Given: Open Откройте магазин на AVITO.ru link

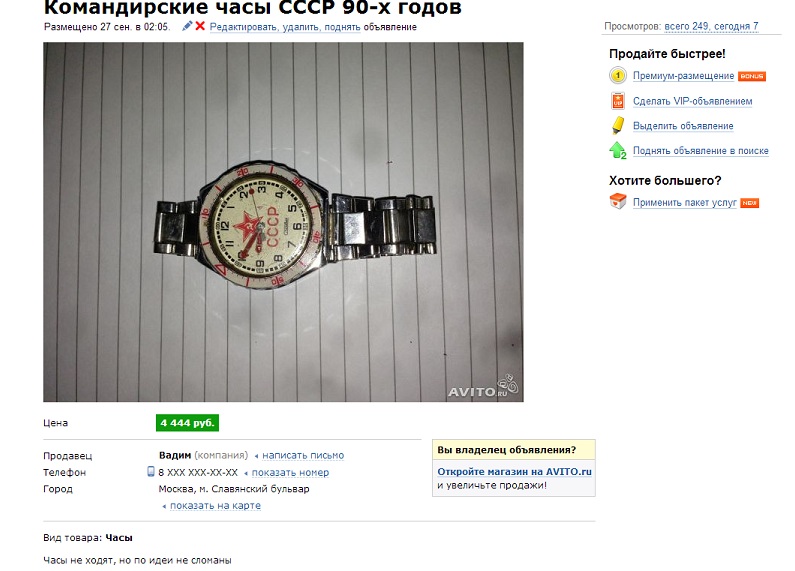Looking at the screenshot, I should pos(514,472).
